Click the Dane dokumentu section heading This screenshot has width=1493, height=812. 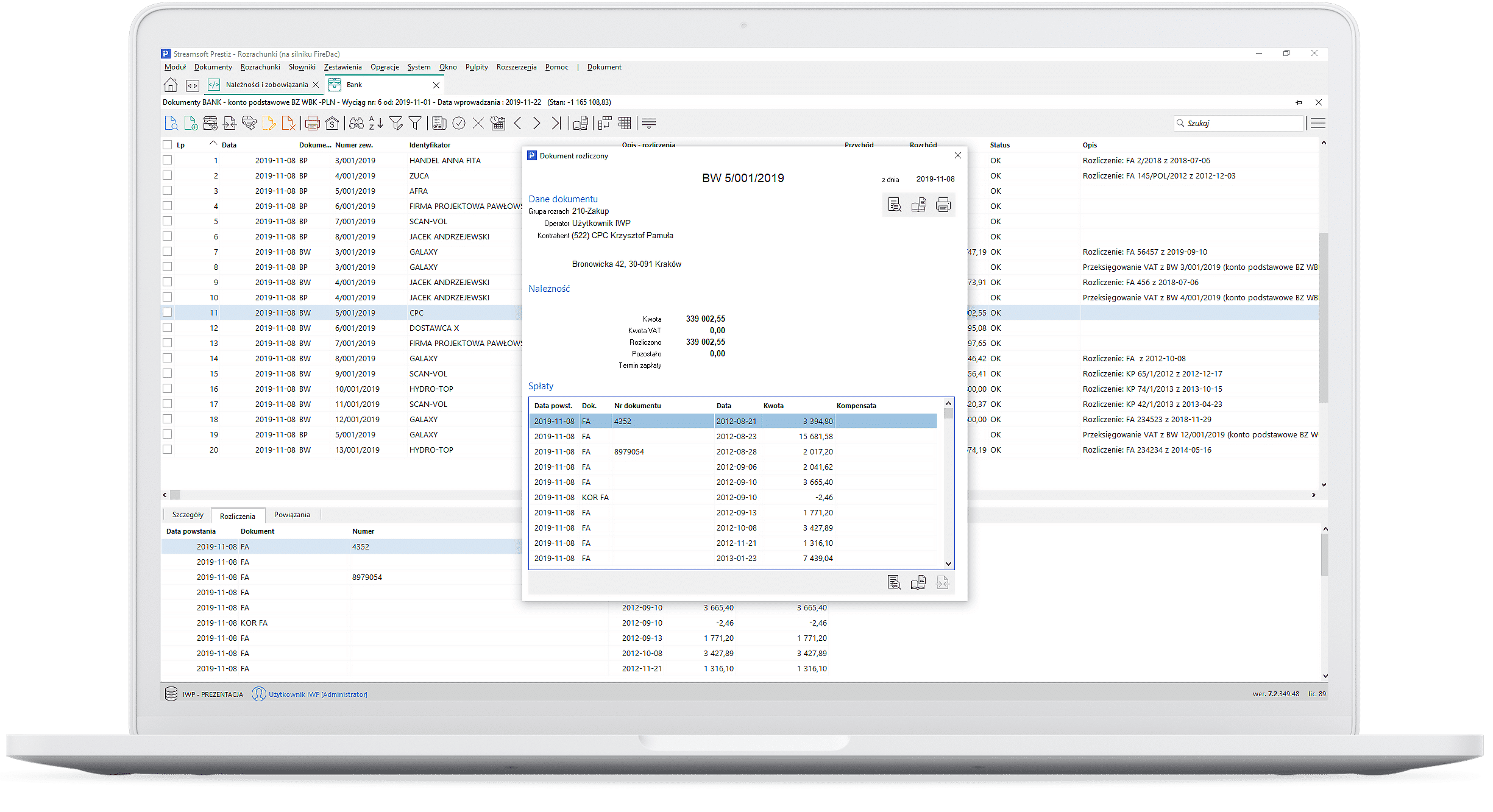(x=563, y=199)
